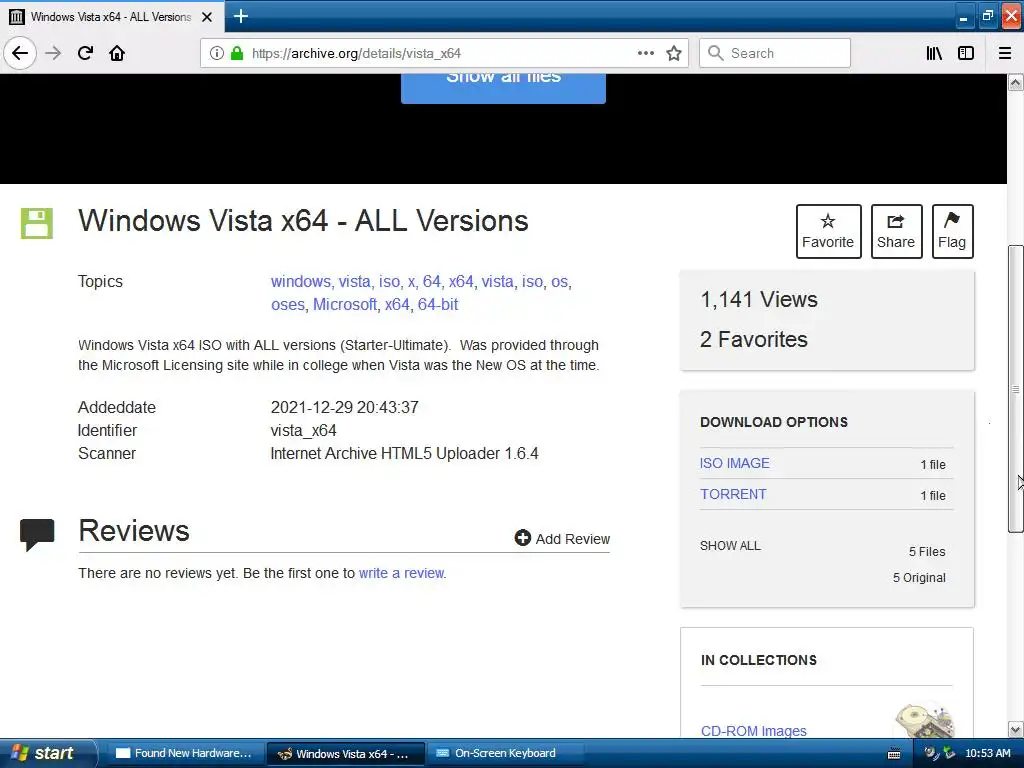Restore down the browser window
Screen dimensions: 1024x768
coord(987,16)
